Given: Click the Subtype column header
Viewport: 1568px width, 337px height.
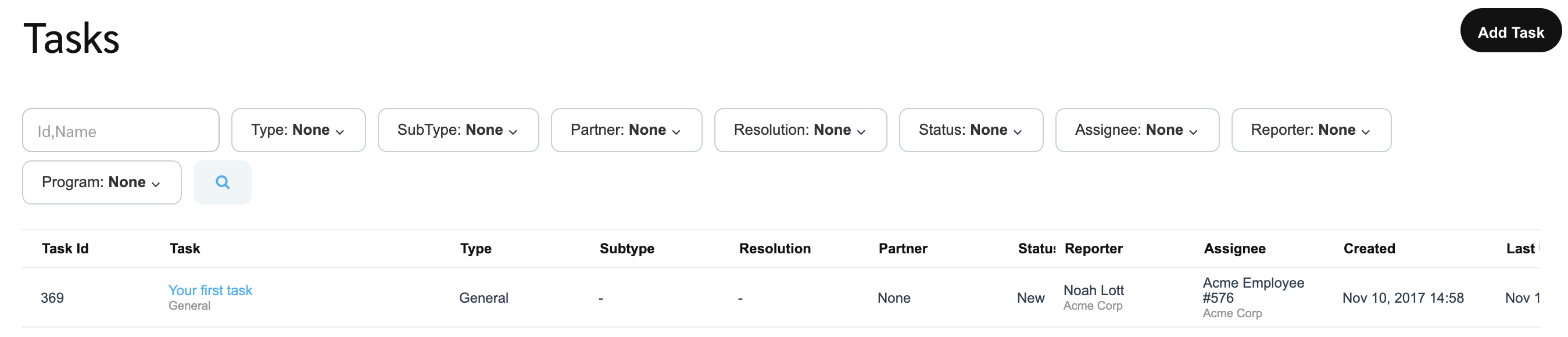Looking at the screenshot, I should (627, 249).
